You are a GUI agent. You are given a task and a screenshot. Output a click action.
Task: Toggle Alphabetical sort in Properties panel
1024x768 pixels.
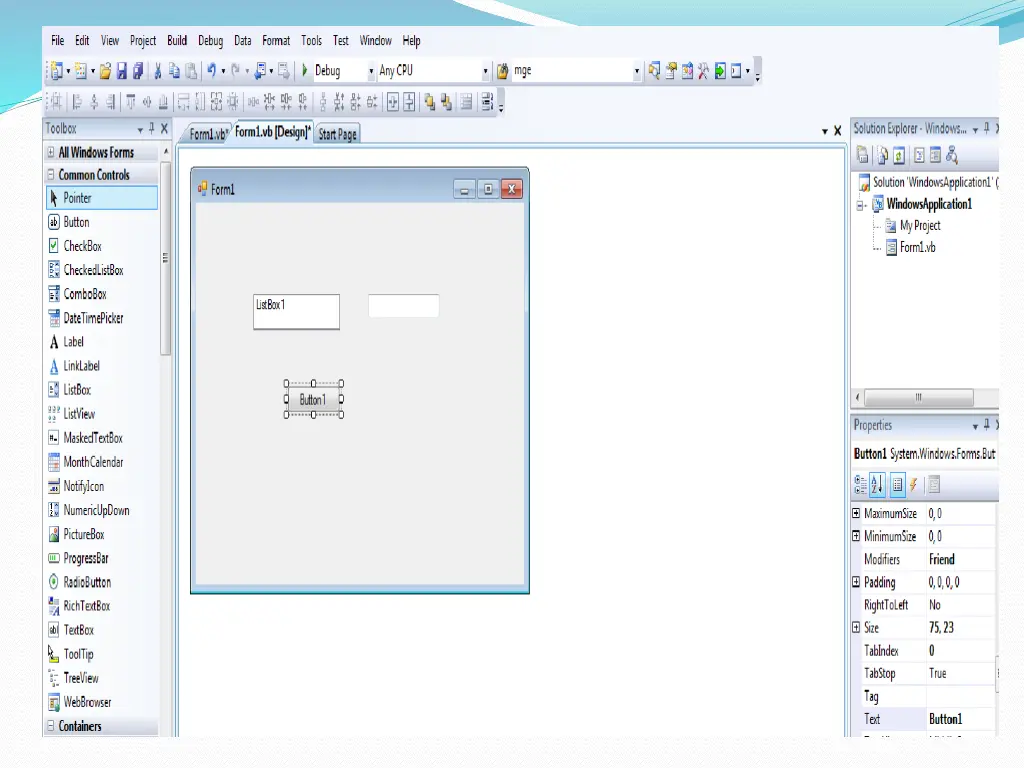(877, 485)
